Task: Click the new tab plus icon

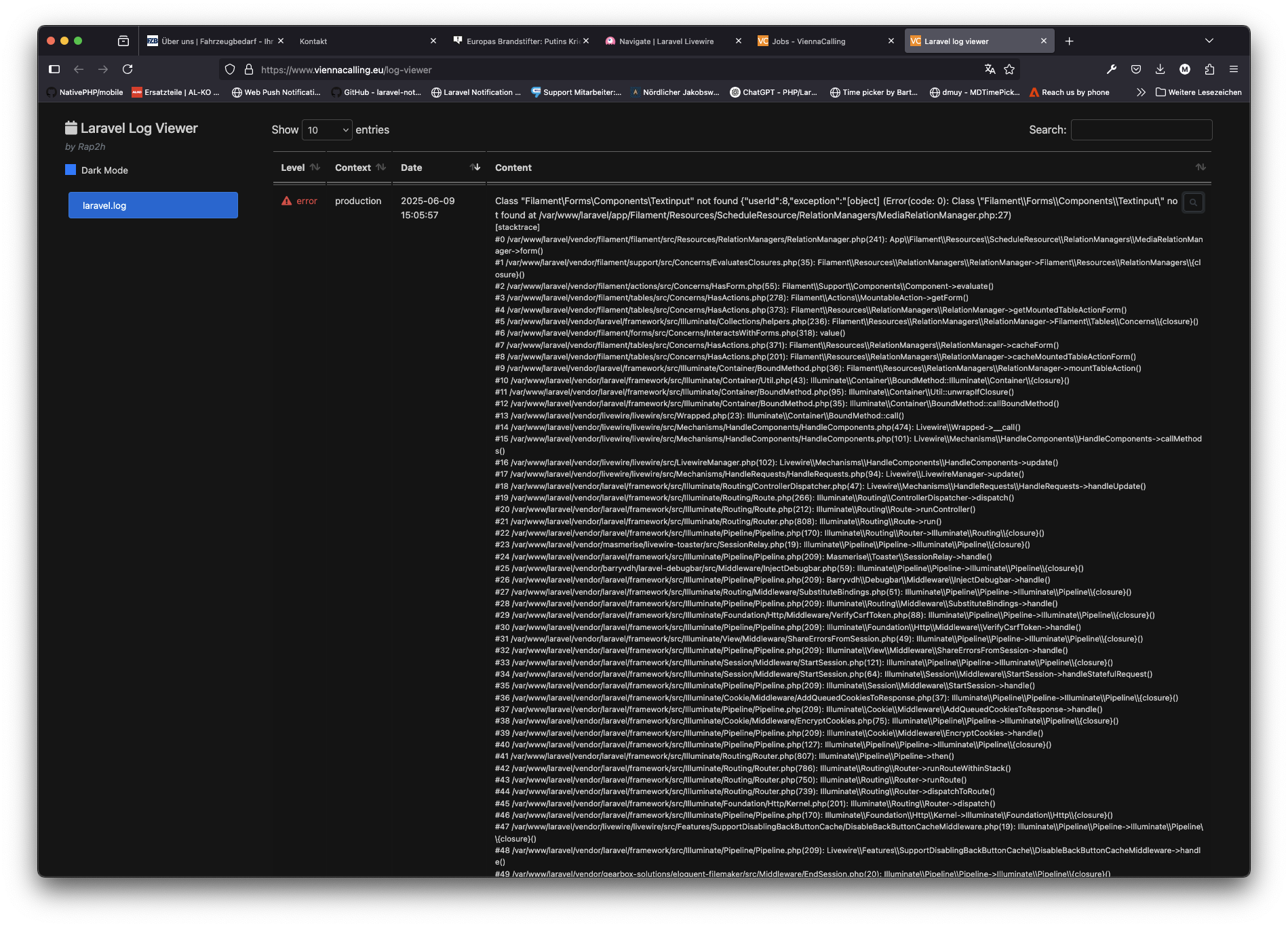Action: click(x=1070, y=41)
